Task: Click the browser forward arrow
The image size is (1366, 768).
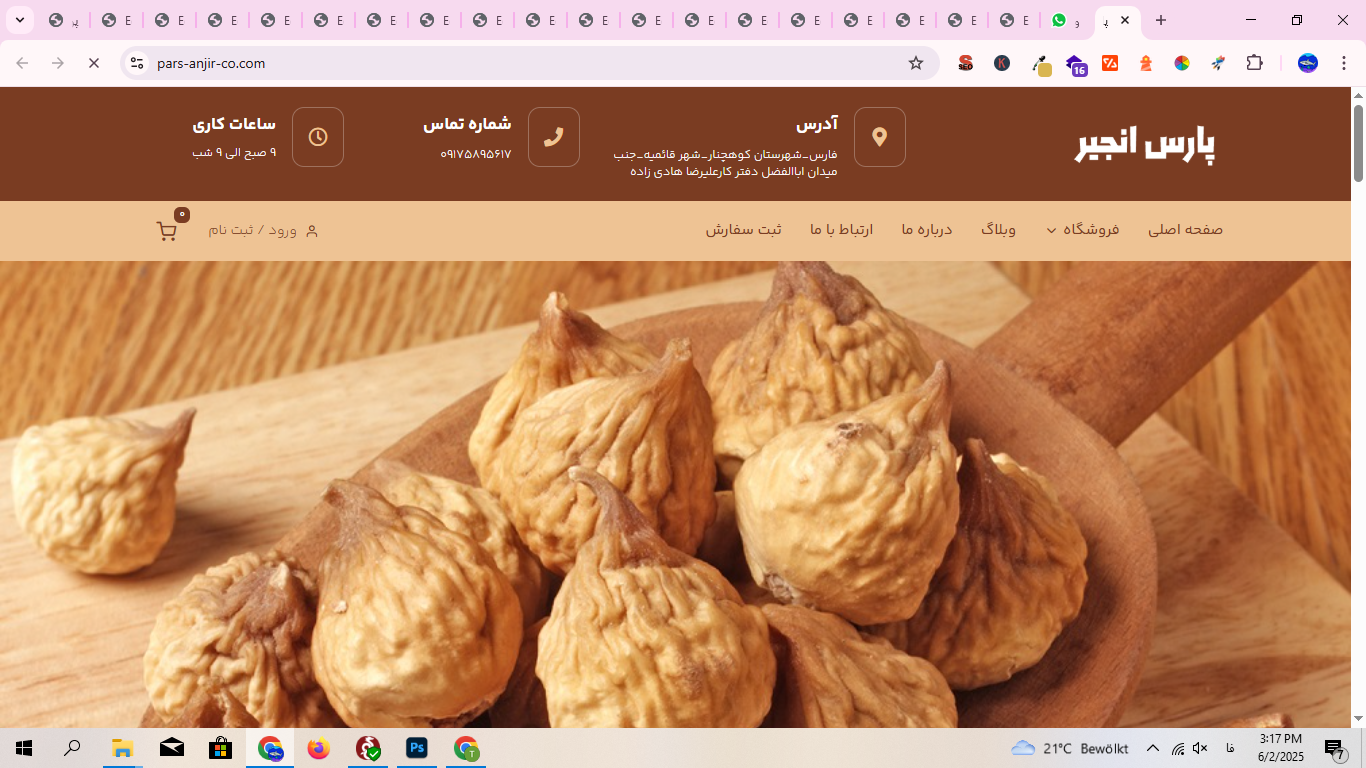Action: 58,63
